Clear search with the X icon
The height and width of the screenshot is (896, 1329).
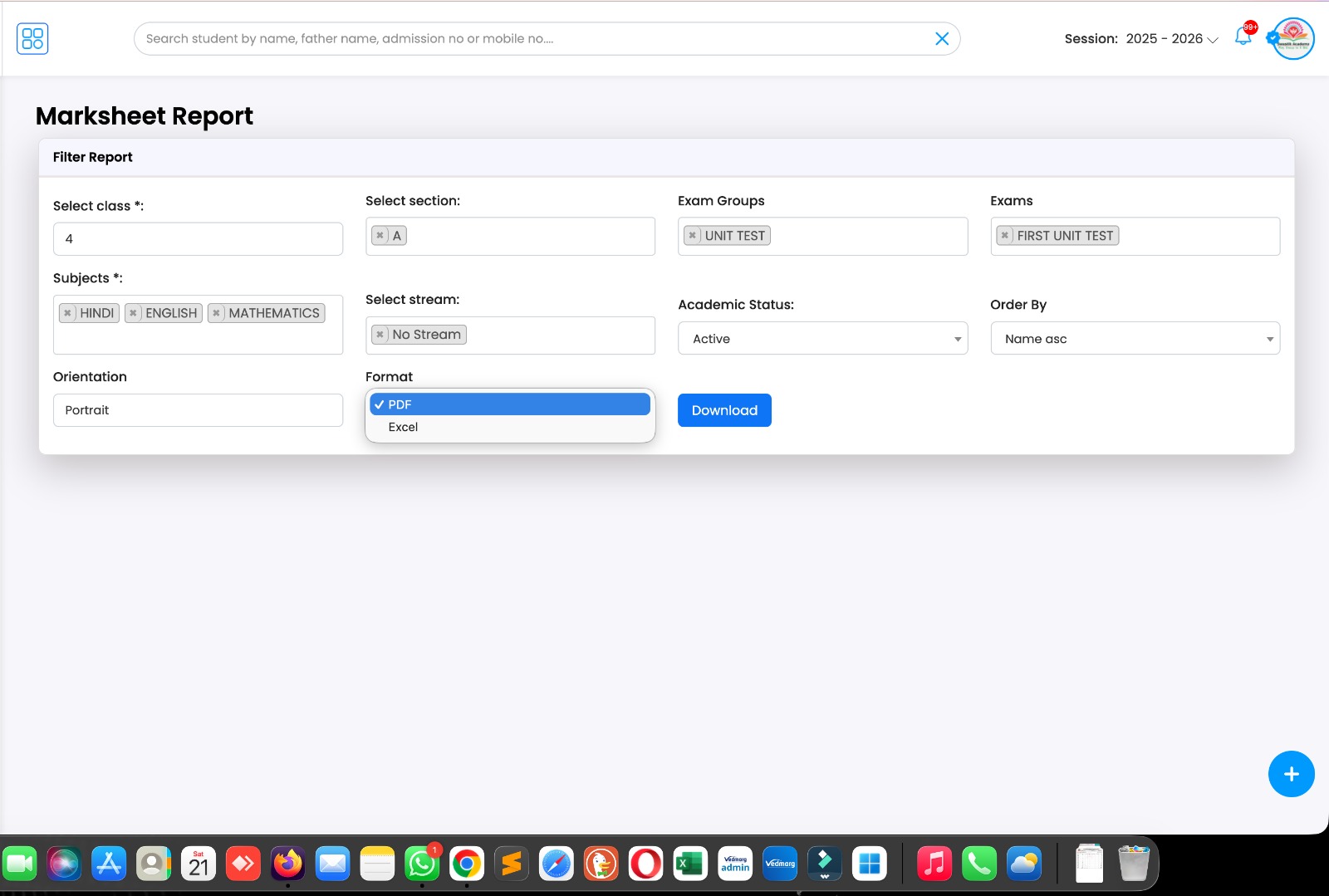point(942,38)
